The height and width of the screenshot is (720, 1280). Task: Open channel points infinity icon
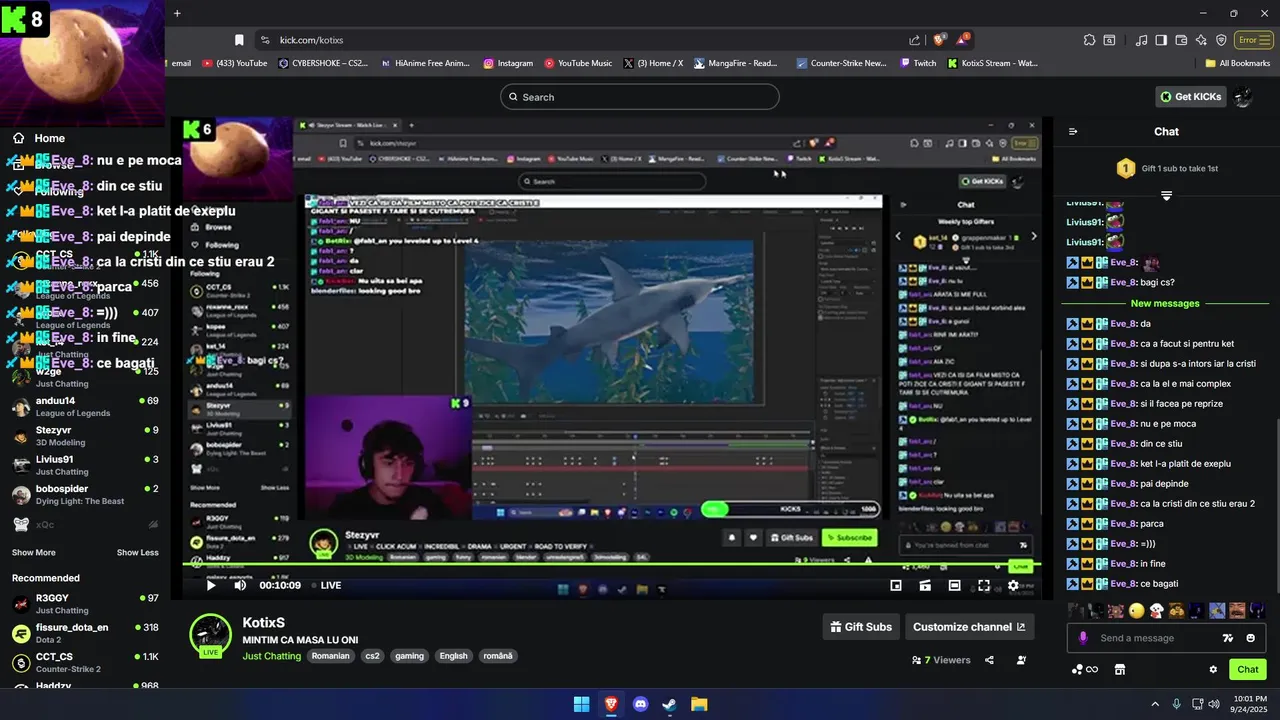[x=1086, y=669]
